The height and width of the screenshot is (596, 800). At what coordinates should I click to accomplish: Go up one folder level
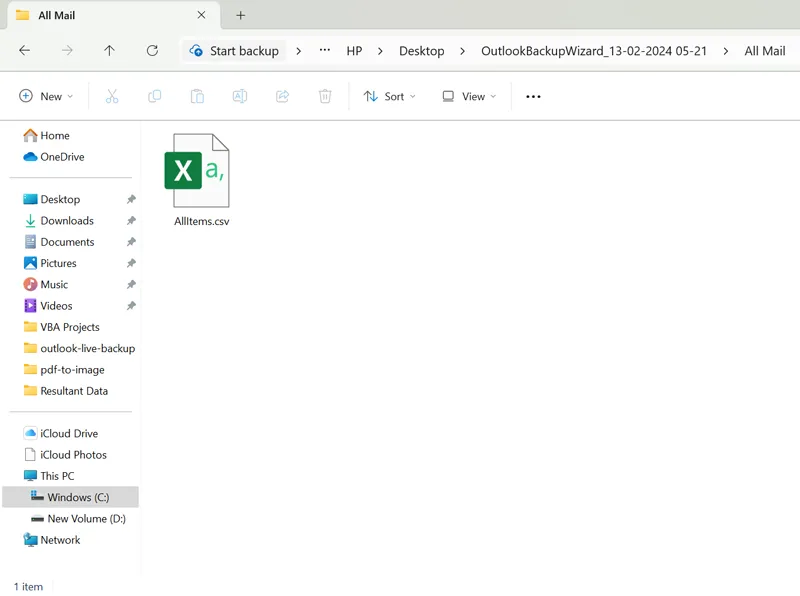[x=109, y=51]
